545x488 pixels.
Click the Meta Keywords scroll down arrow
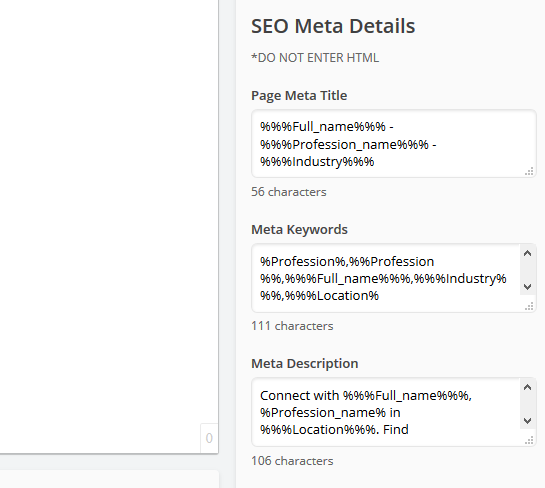527,286
